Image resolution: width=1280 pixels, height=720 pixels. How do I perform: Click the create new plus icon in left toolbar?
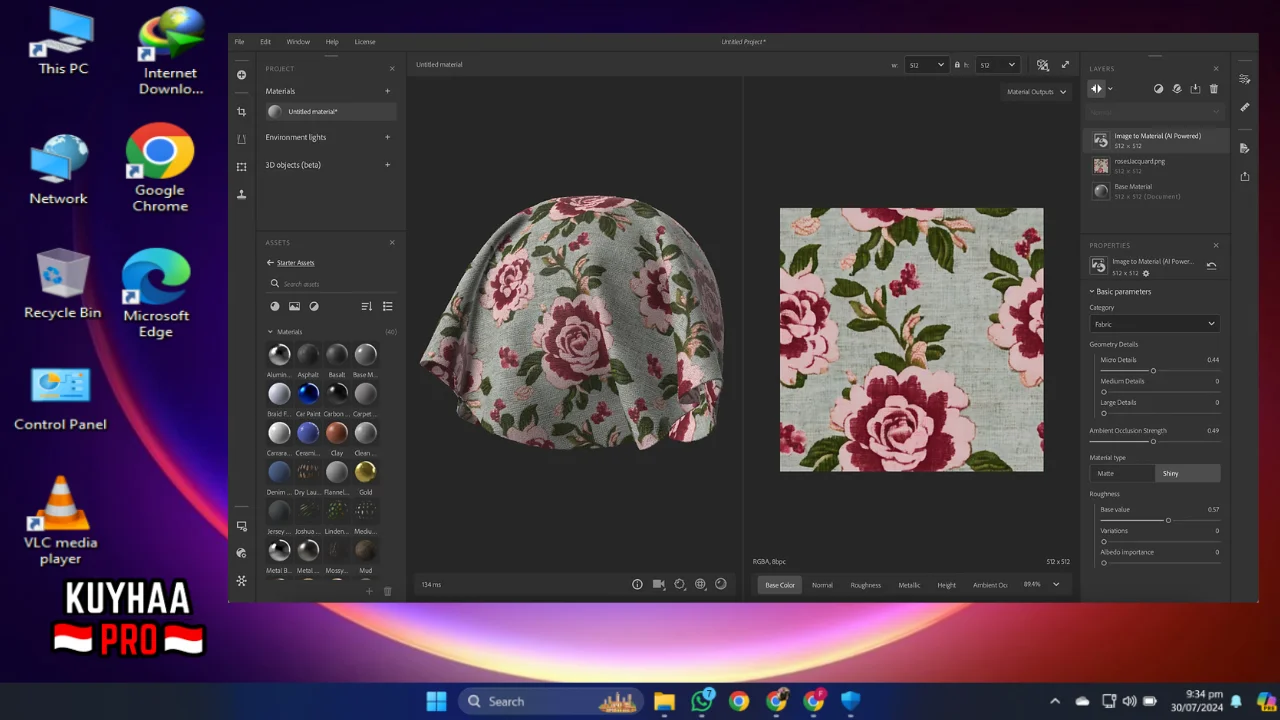[x=241, y=75]
